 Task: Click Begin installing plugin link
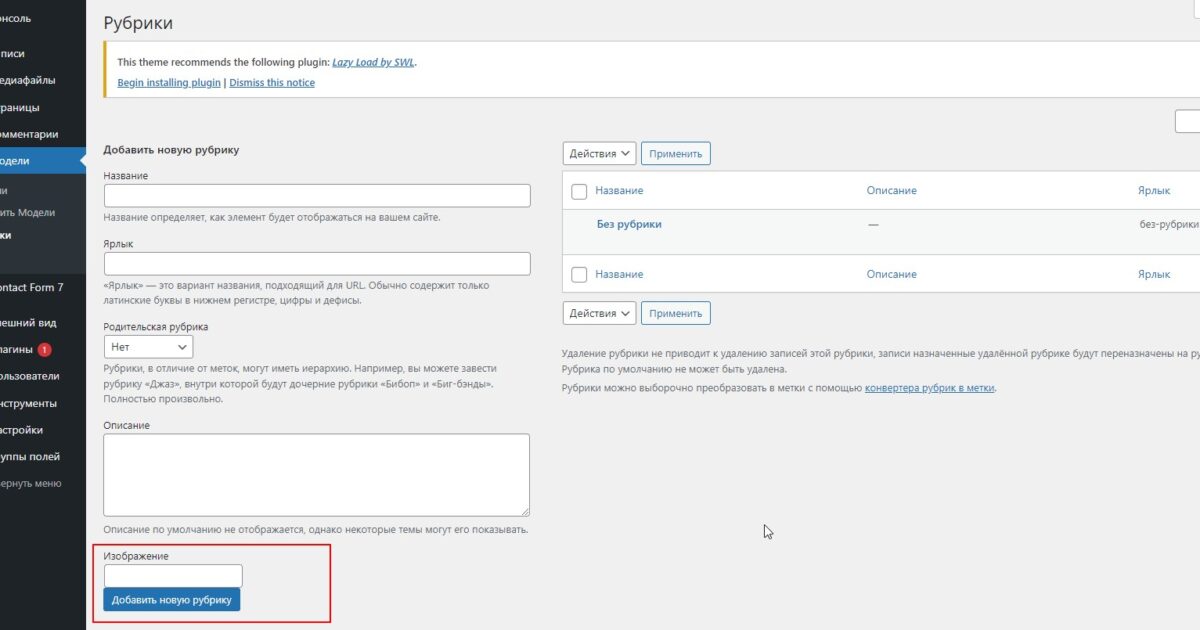(x=169, y=83)
